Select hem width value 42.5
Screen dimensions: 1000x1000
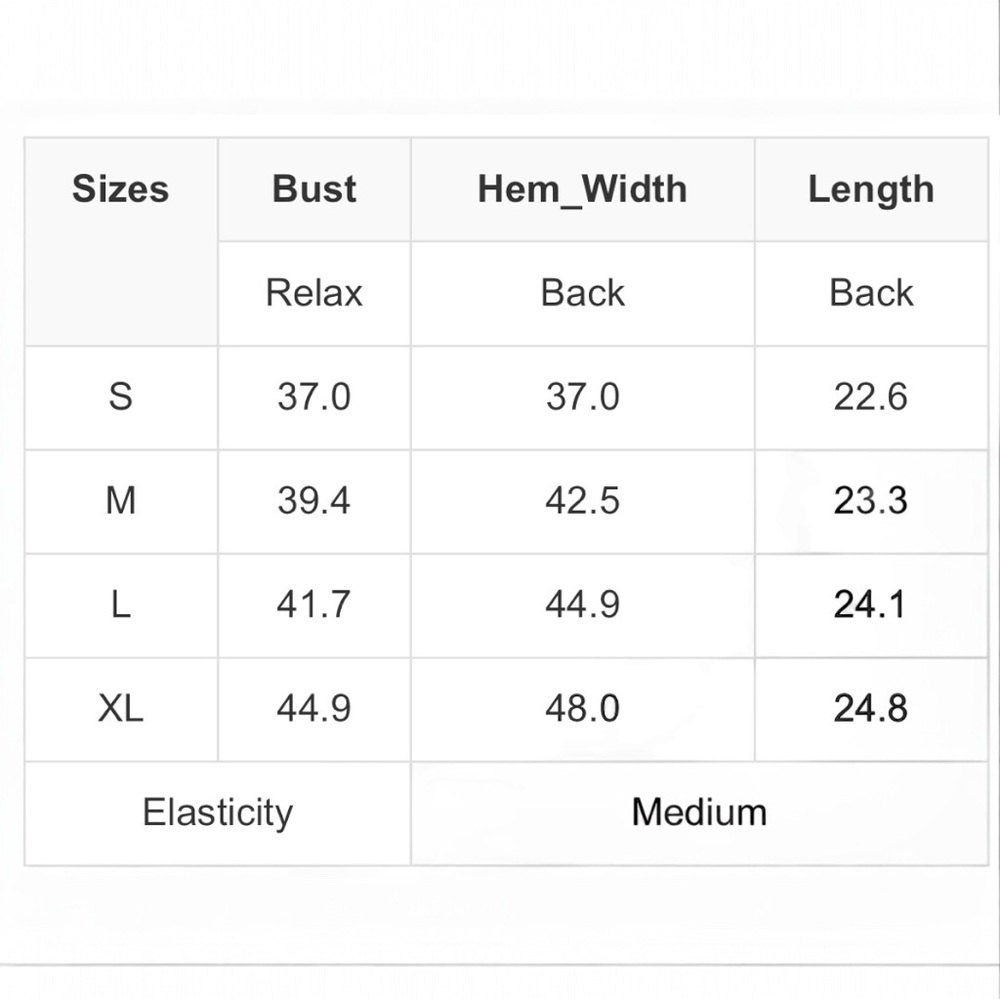[x=582, y=501]
